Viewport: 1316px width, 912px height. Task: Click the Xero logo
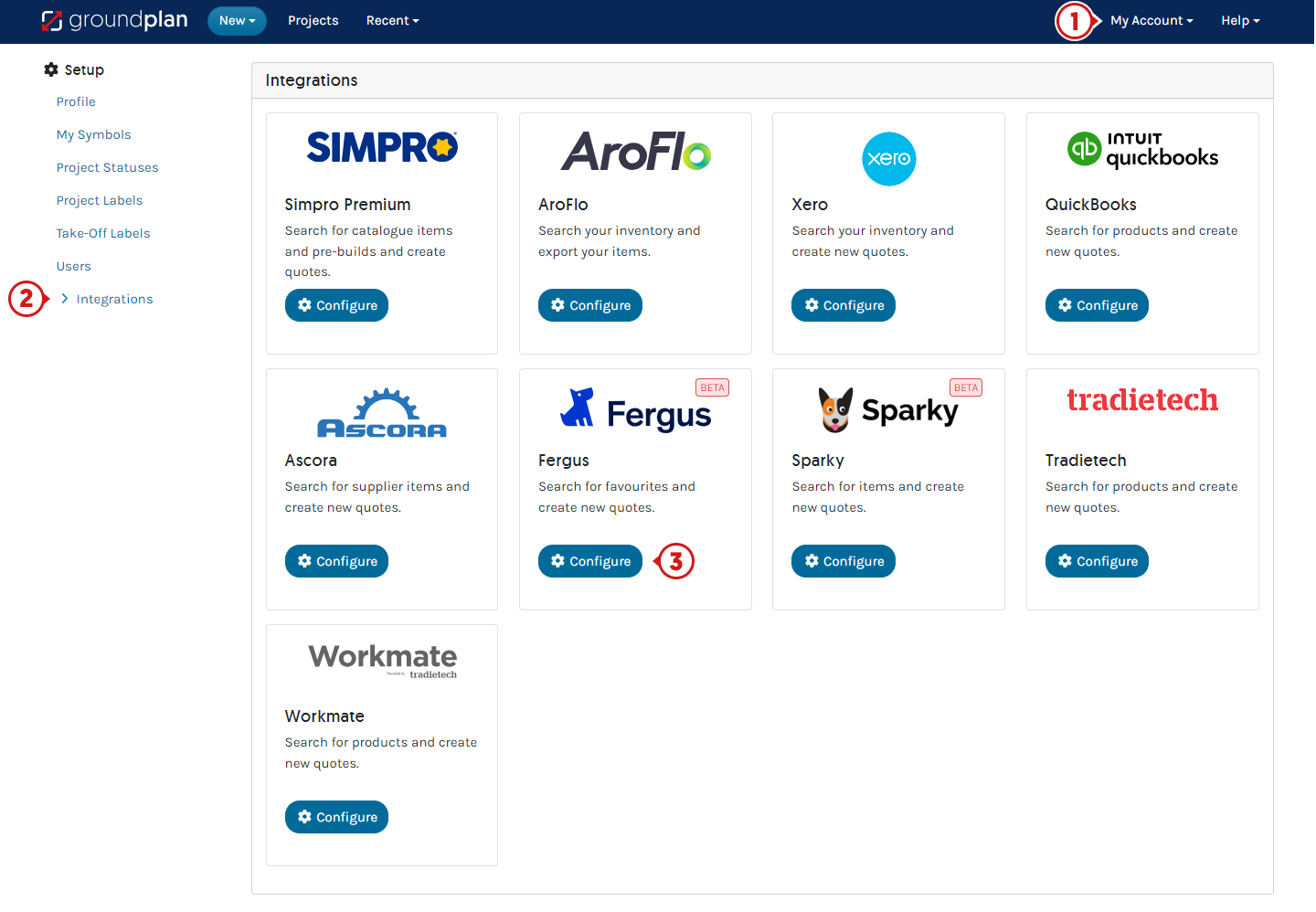coord(889,159)
